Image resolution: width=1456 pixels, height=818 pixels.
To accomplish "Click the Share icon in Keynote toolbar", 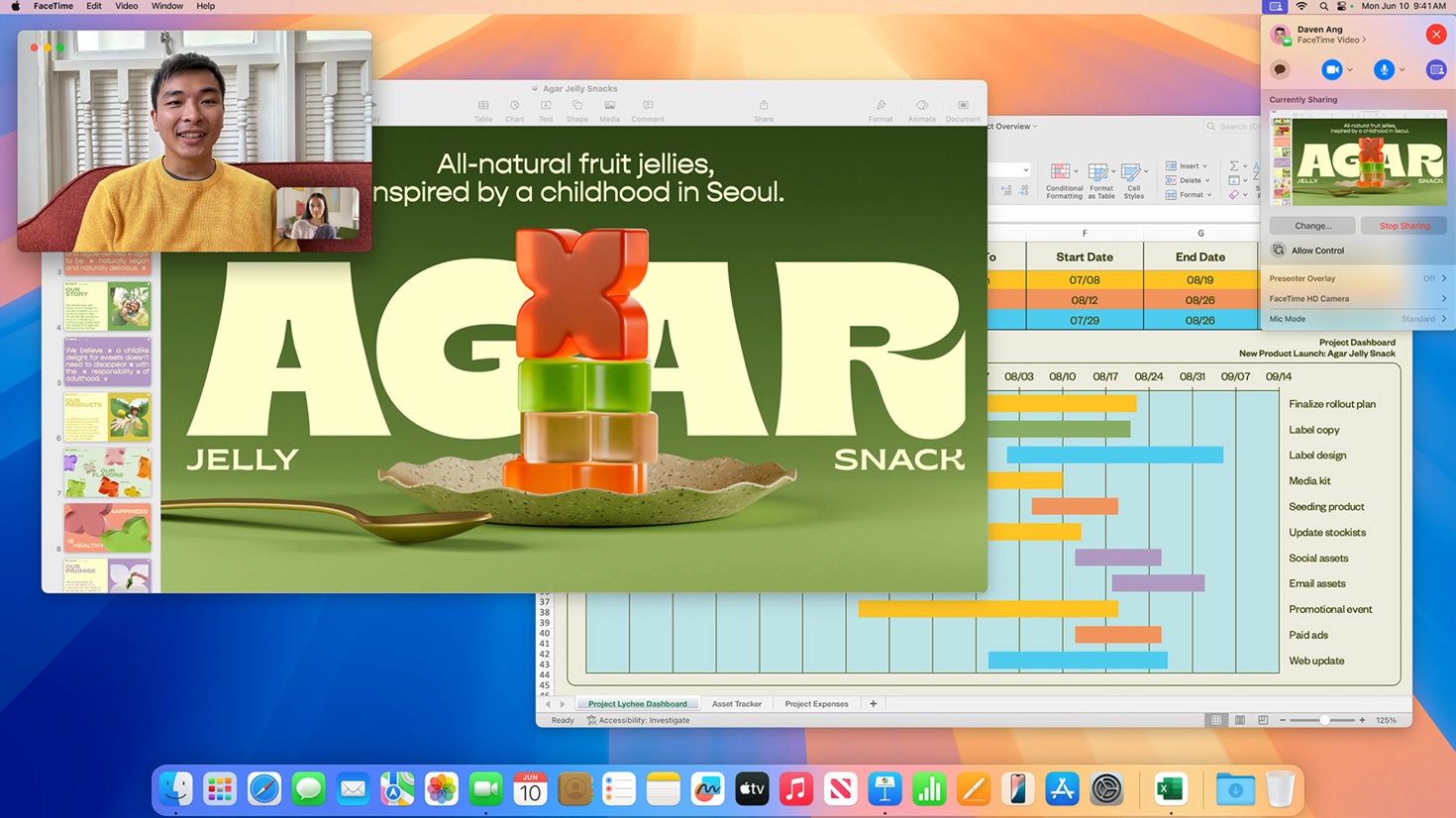I will (764, 107).
